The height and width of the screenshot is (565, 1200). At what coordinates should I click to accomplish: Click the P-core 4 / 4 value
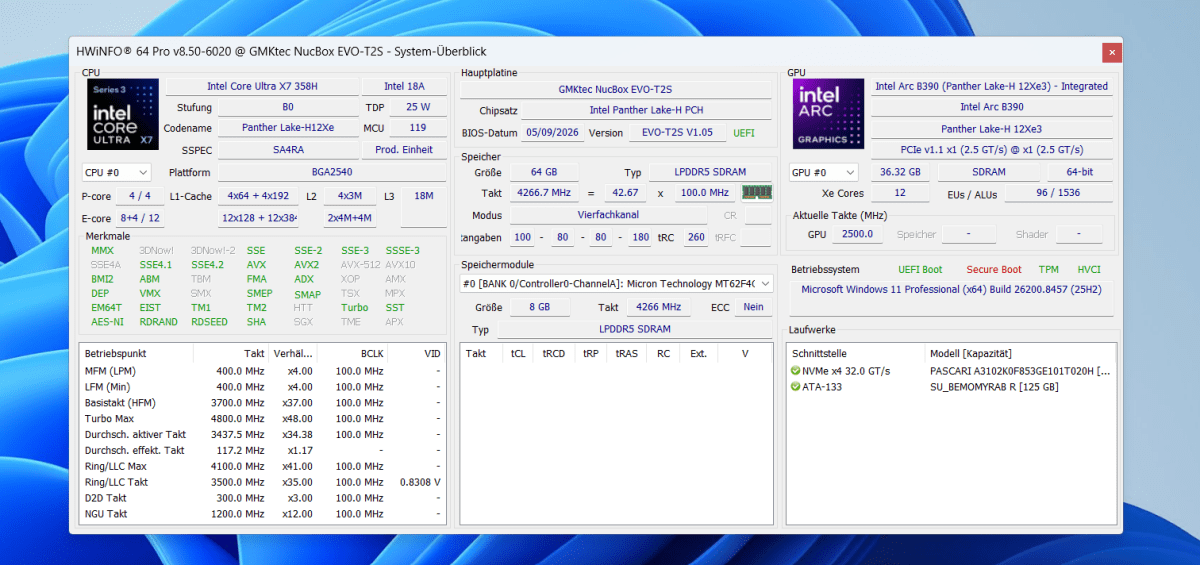(140, 196)
